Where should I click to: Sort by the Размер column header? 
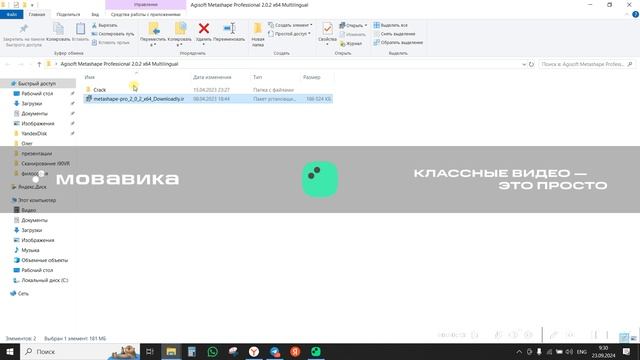[312, 77]
